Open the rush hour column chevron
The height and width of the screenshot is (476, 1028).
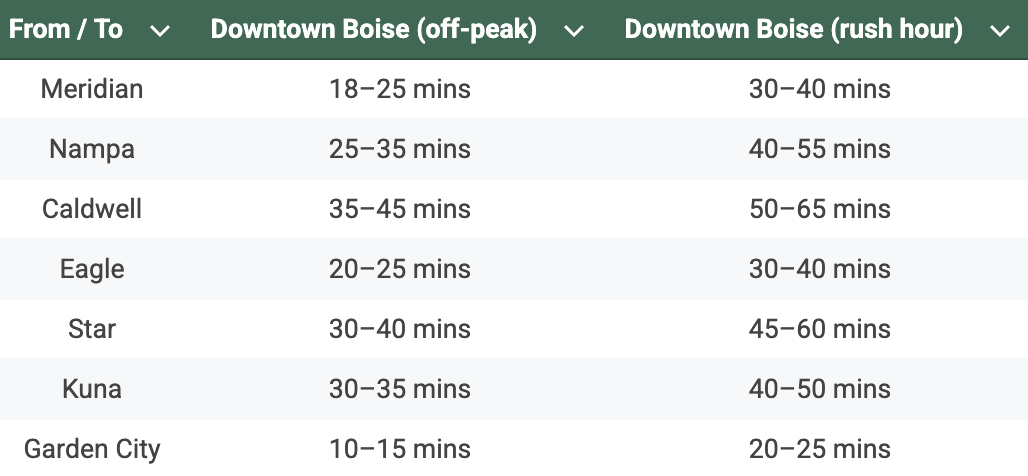[x=1000, y=31]
